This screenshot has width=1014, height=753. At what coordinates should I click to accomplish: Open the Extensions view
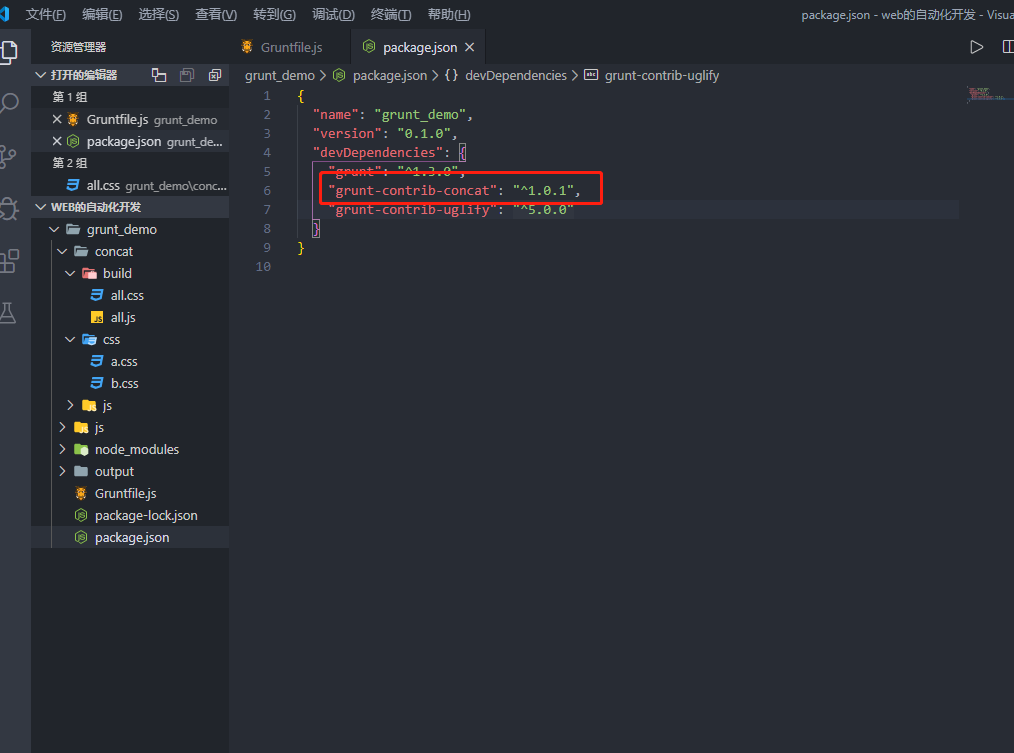(9, 261)
